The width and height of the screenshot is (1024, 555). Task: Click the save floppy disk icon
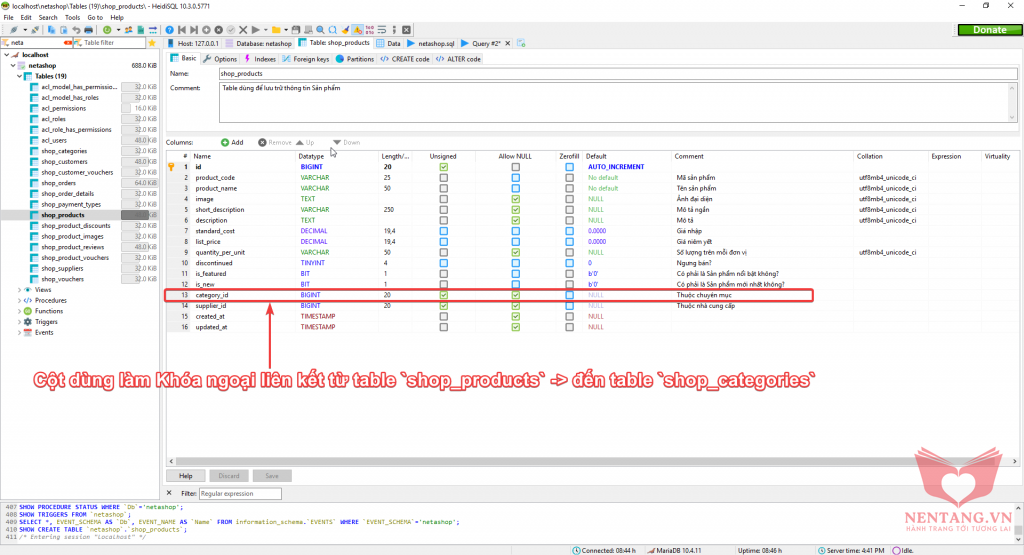coord(296,29)
